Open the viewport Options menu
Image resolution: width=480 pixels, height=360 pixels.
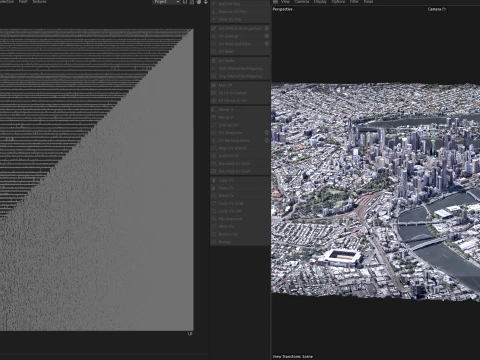point(338,2)
